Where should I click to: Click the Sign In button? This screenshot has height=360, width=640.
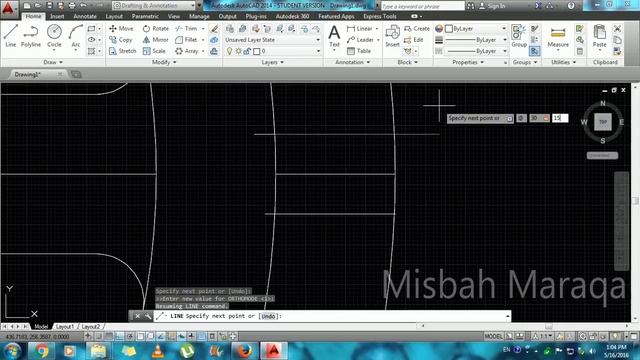pos(492,6)
